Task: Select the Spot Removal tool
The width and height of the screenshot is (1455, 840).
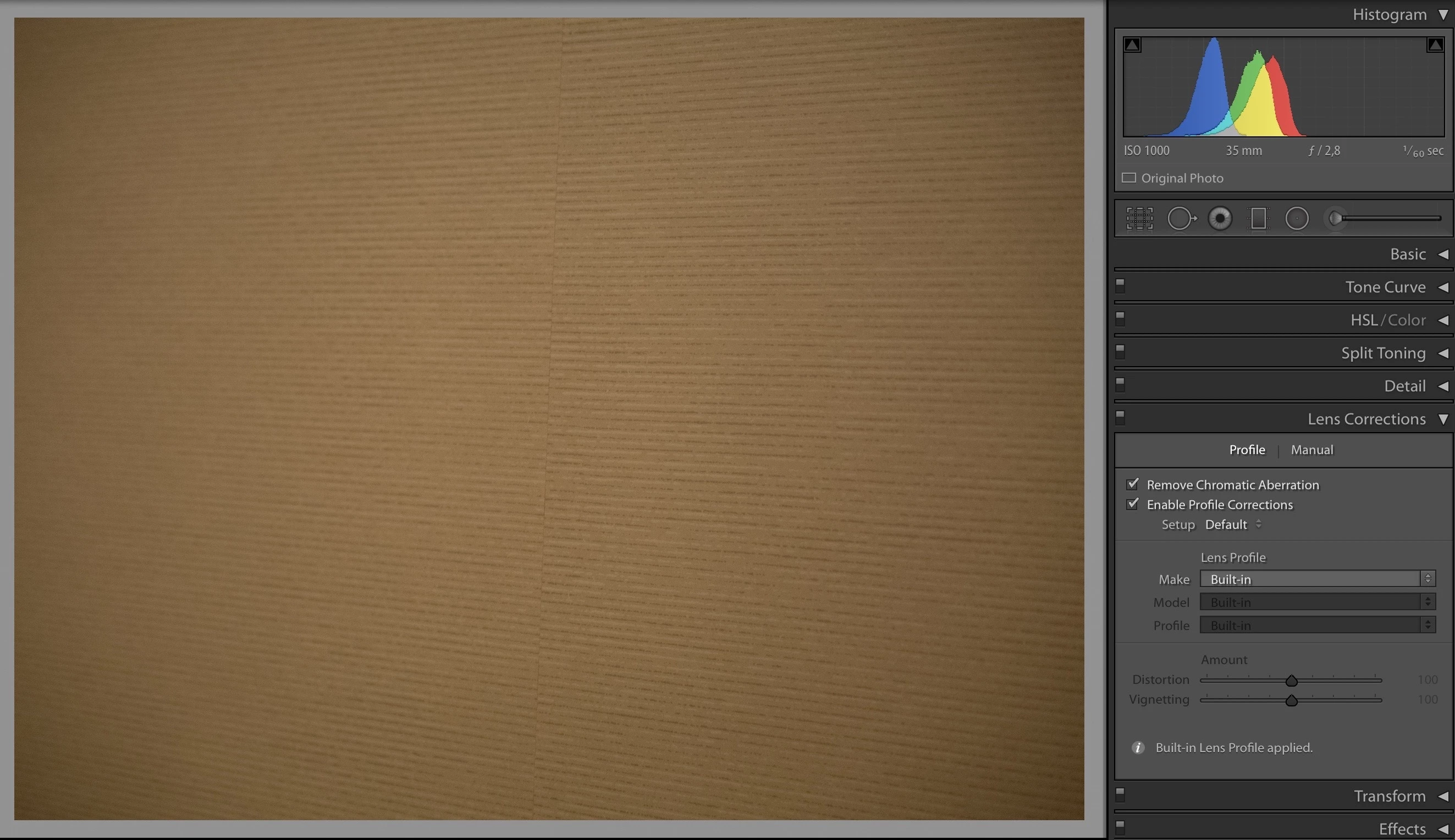Action: pos(1181,219)
